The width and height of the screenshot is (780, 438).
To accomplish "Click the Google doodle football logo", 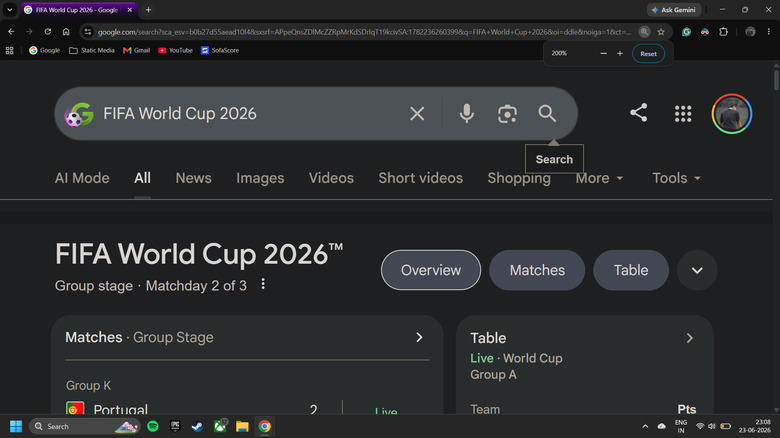I will tap(79, 114).
